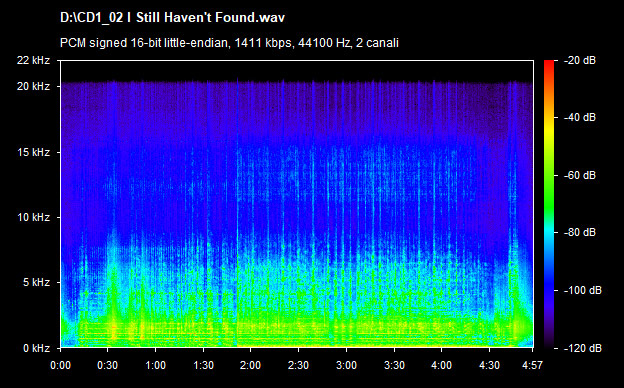624x388 pixels.
Task: Click the '2:00' time axis label
Action: [250, 365]
